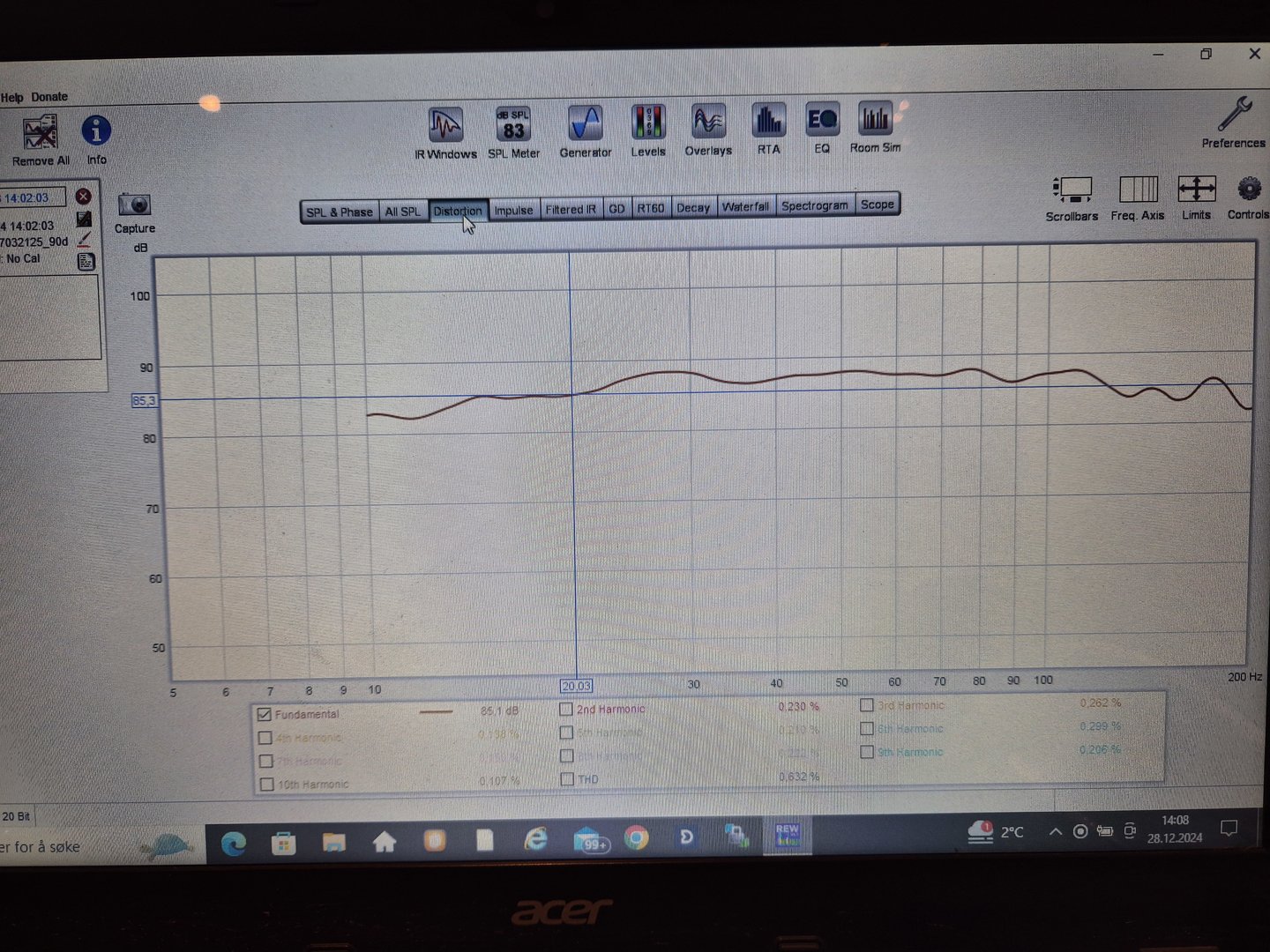Click the 14:02:03 measurement name field
The image size is (1270, 952).
point(33,197)
